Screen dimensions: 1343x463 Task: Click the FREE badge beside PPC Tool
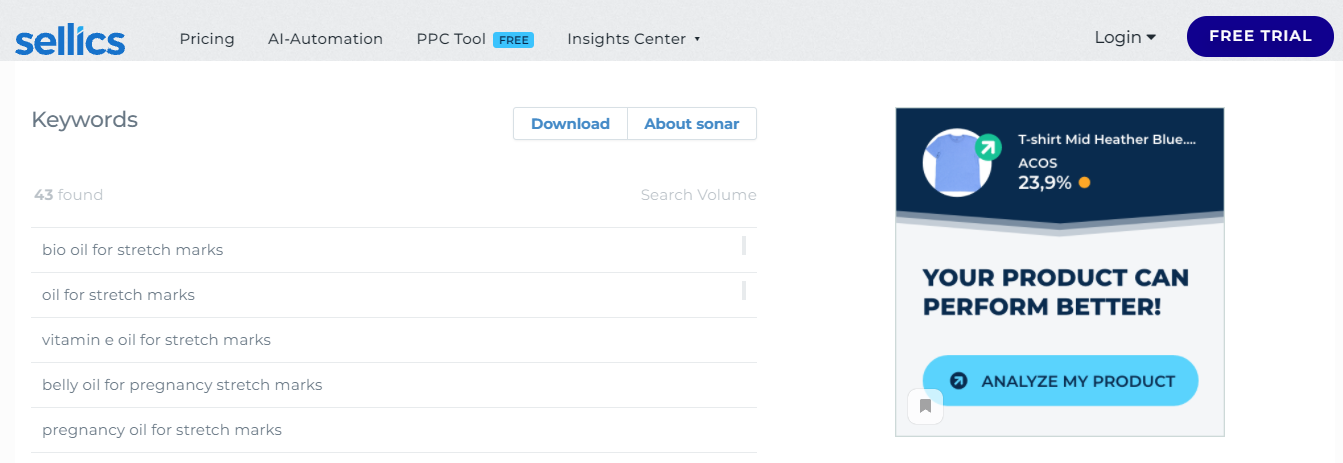(514, 40)
